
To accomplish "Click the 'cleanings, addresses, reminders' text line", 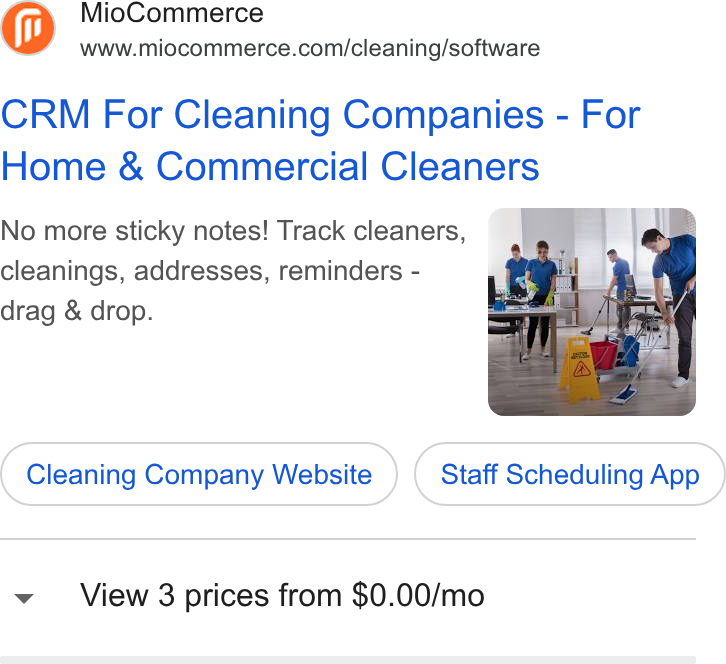I will 201,271.
